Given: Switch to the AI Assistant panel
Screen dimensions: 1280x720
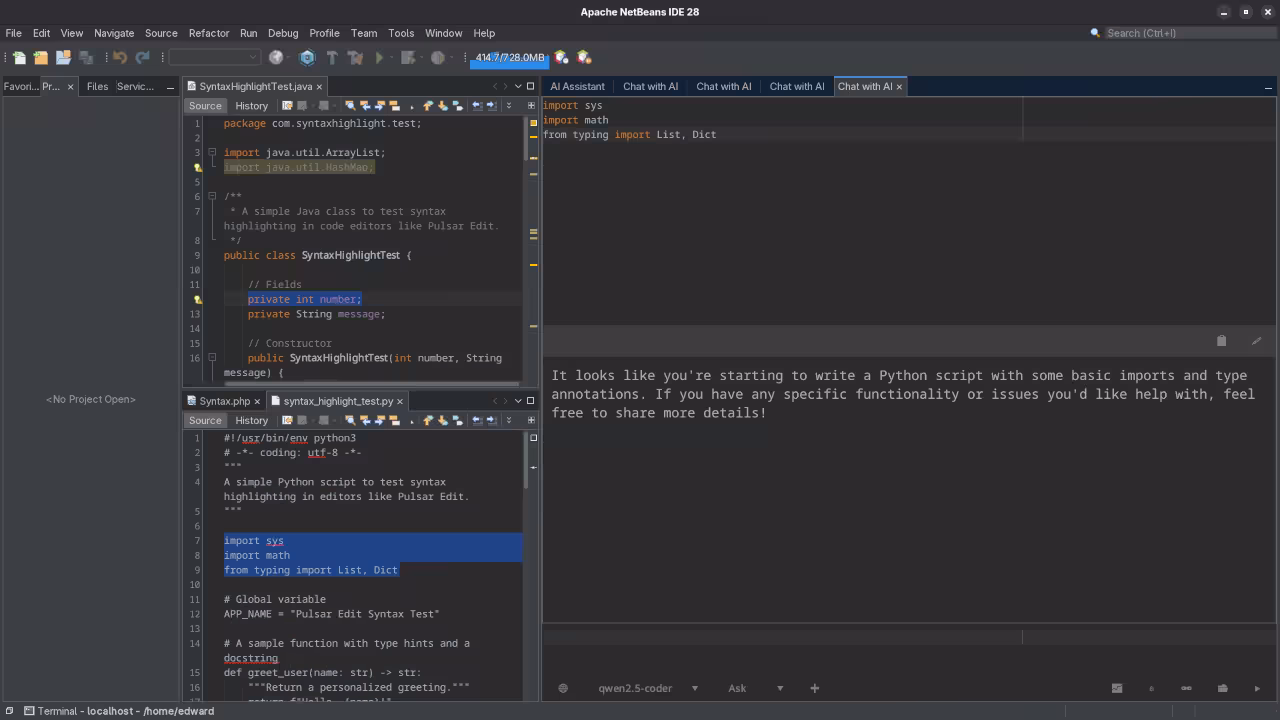Looking at the screenshot, I should (x=577, y=86).
